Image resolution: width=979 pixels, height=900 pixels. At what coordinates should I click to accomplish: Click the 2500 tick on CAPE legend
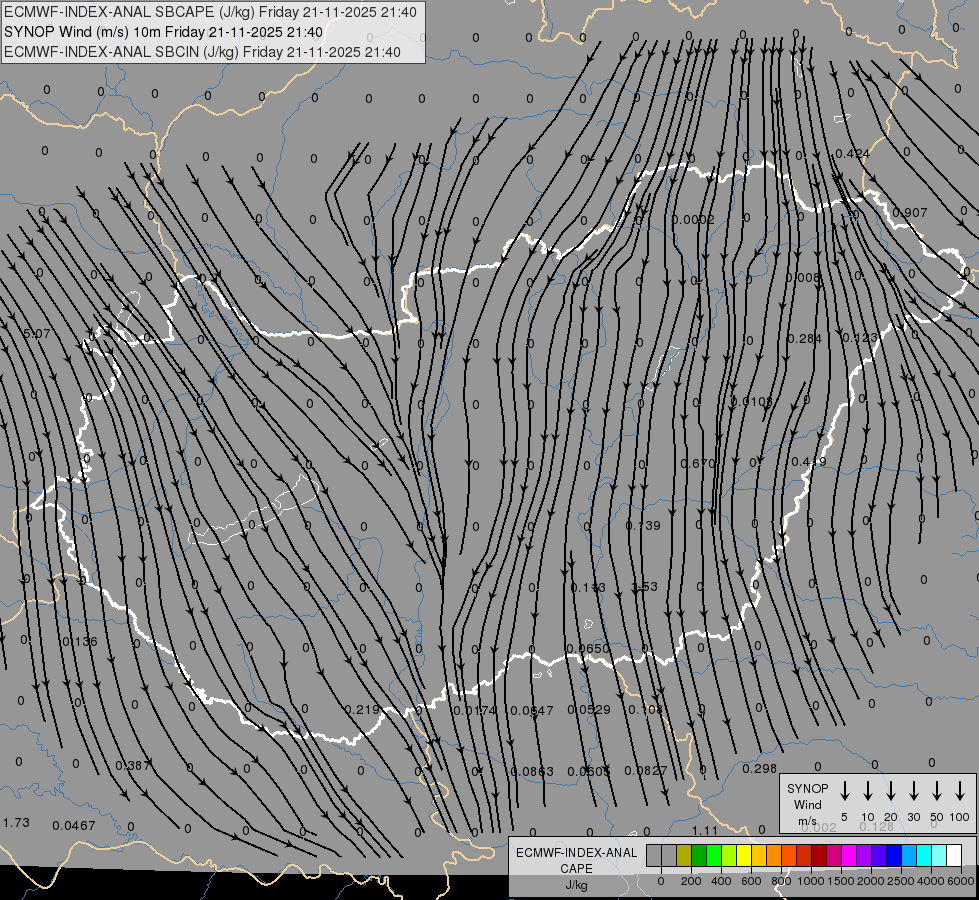click(x=900, y=881)
